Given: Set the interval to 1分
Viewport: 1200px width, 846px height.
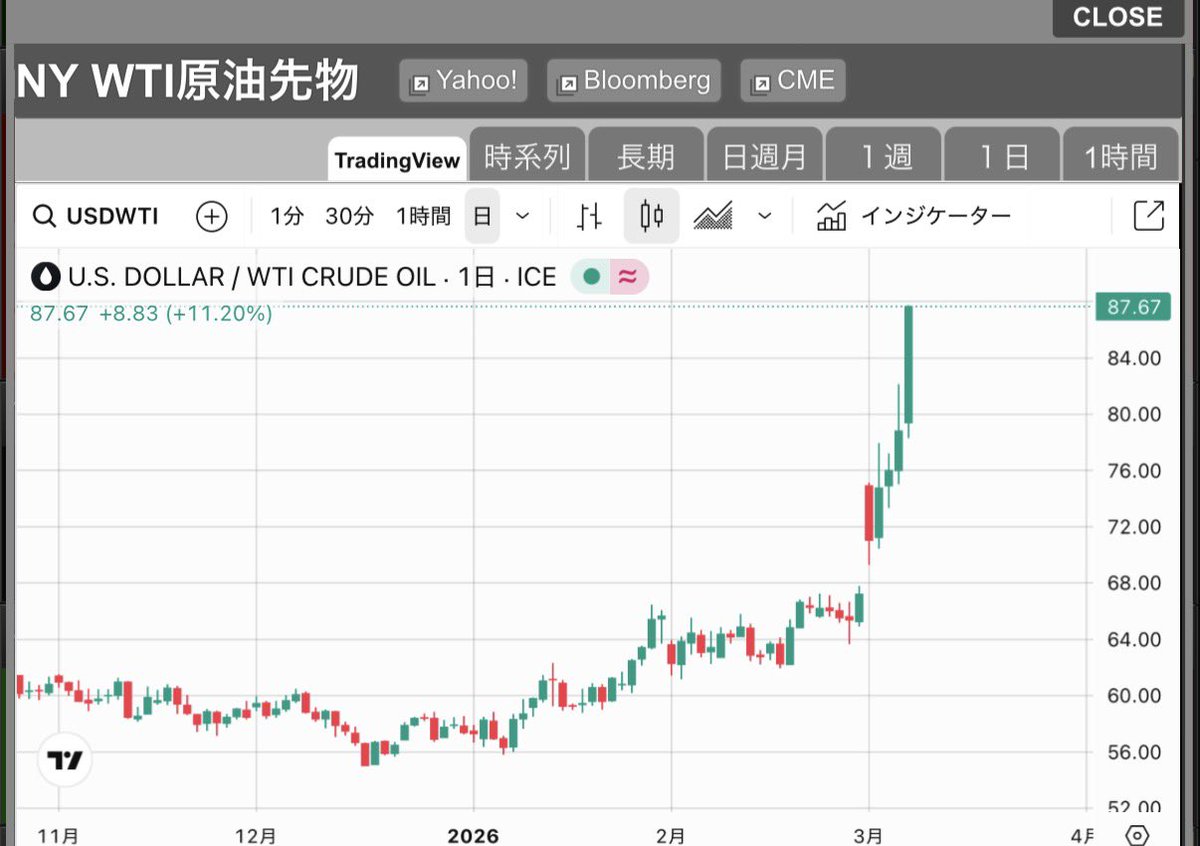Looking at the screenshot, I should 286,216.
